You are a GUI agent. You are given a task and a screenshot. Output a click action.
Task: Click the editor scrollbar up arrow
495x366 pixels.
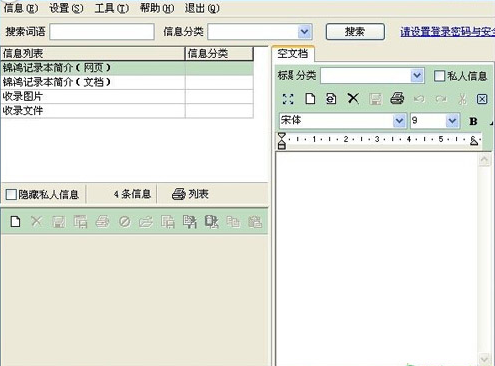(x=484, y=160)
